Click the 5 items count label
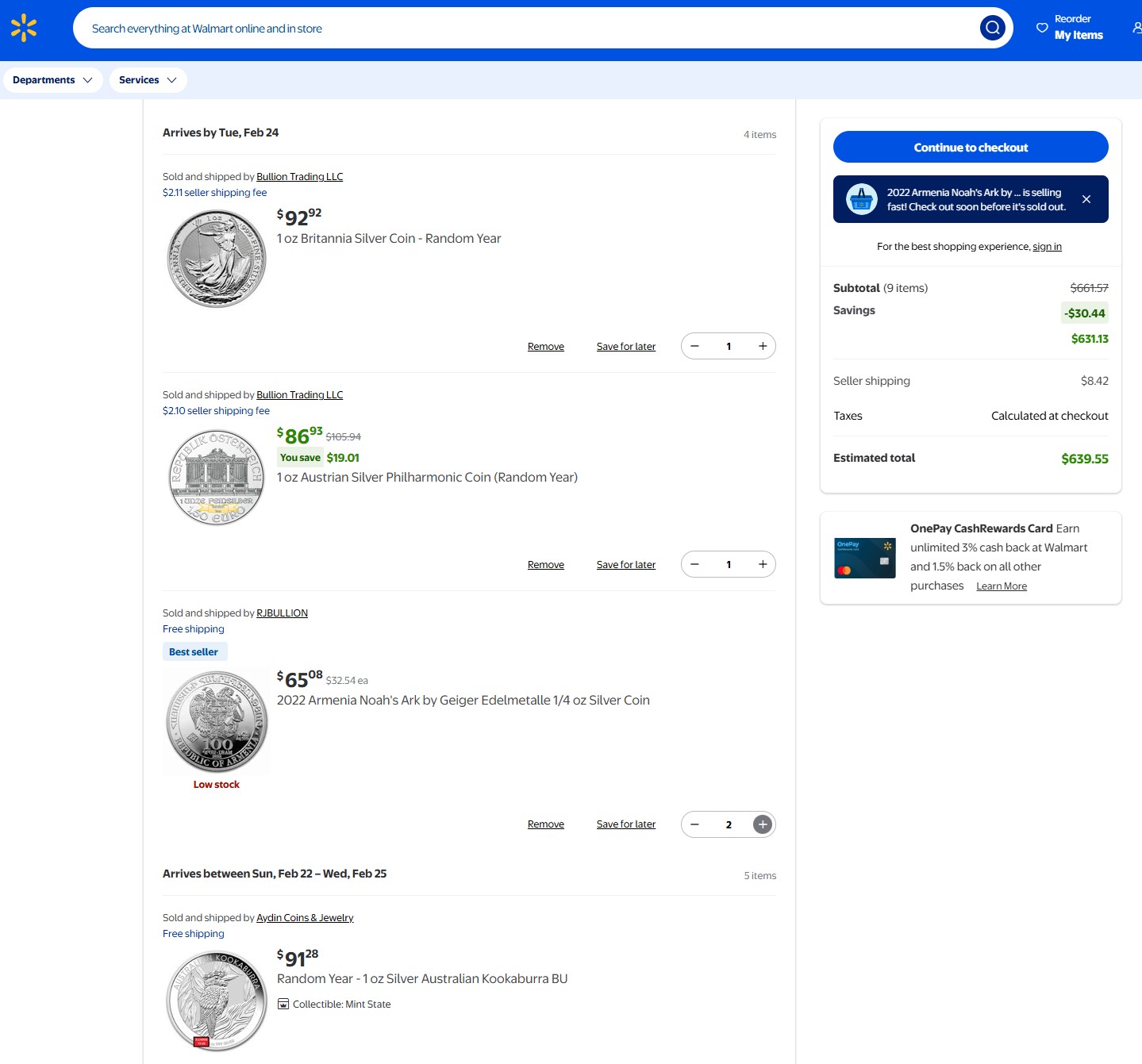Viewport: 1142px width, 1064px height. pos(760,876)
